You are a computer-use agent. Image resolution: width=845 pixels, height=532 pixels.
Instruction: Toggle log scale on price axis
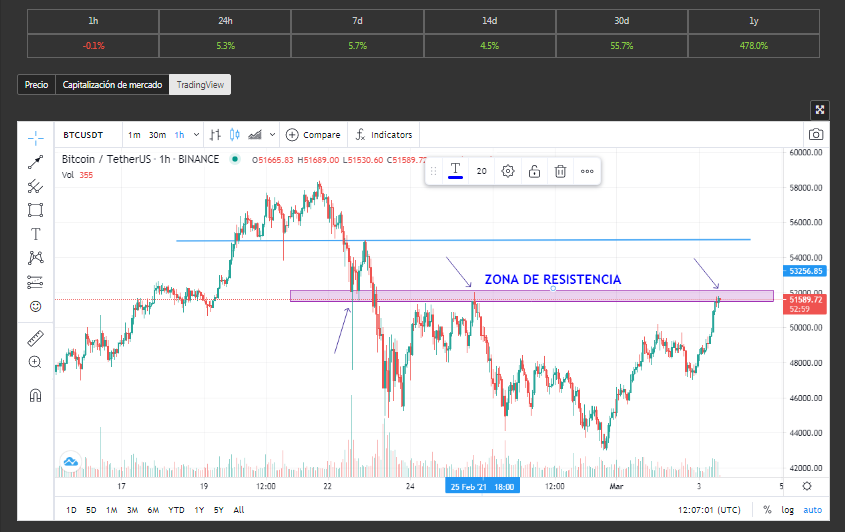click(787, 509)
